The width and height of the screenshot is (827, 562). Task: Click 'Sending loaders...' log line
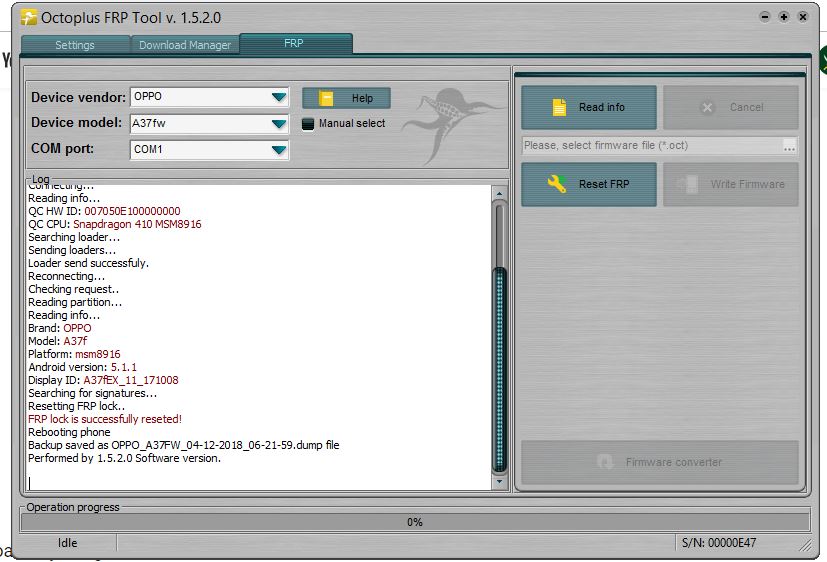(x=72, y=250)
